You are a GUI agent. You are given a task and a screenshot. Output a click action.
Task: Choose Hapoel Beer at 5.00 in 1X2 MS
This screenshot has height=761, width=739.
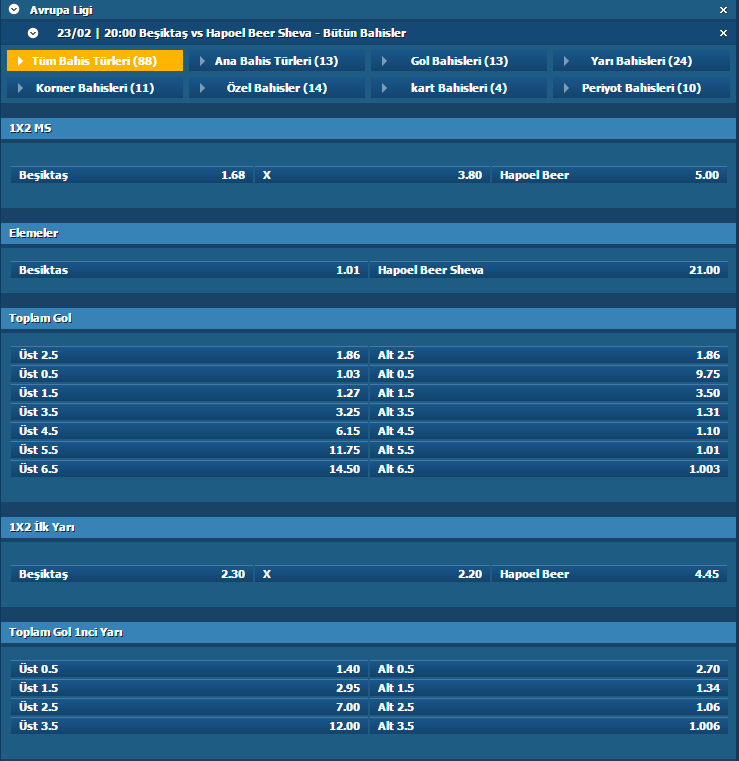609,175
